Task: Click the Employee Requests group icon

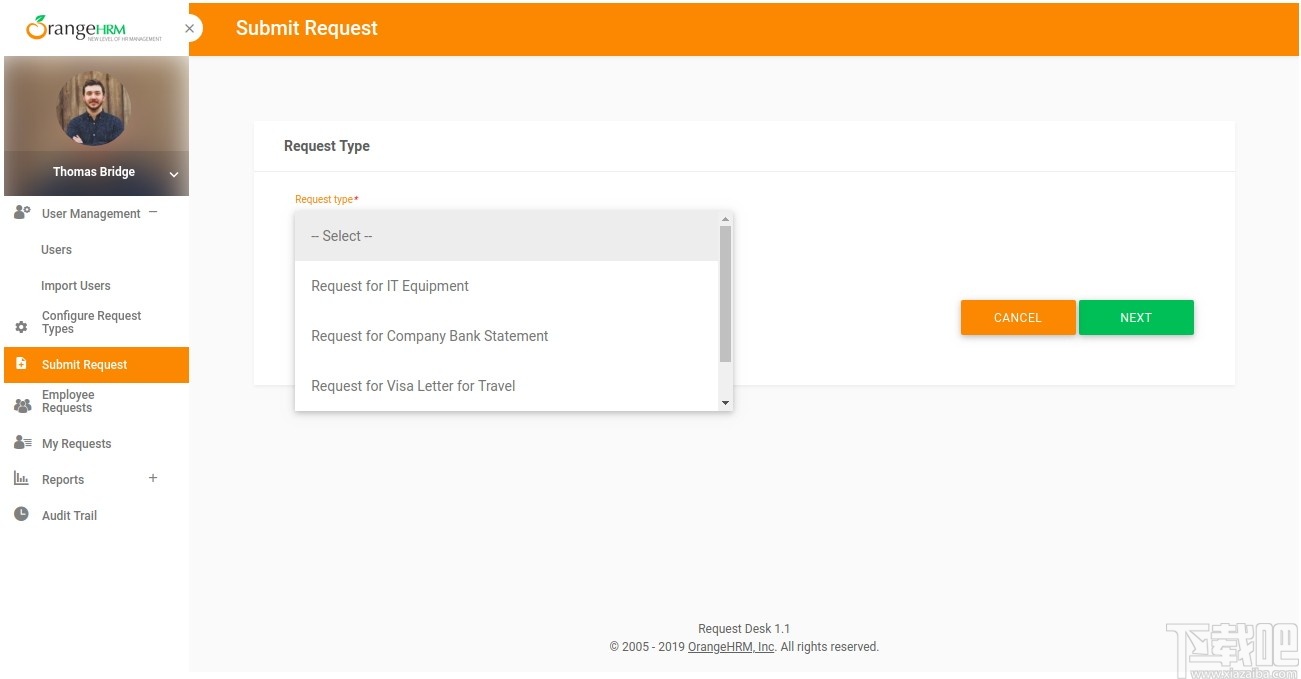Action: (22, 405)
